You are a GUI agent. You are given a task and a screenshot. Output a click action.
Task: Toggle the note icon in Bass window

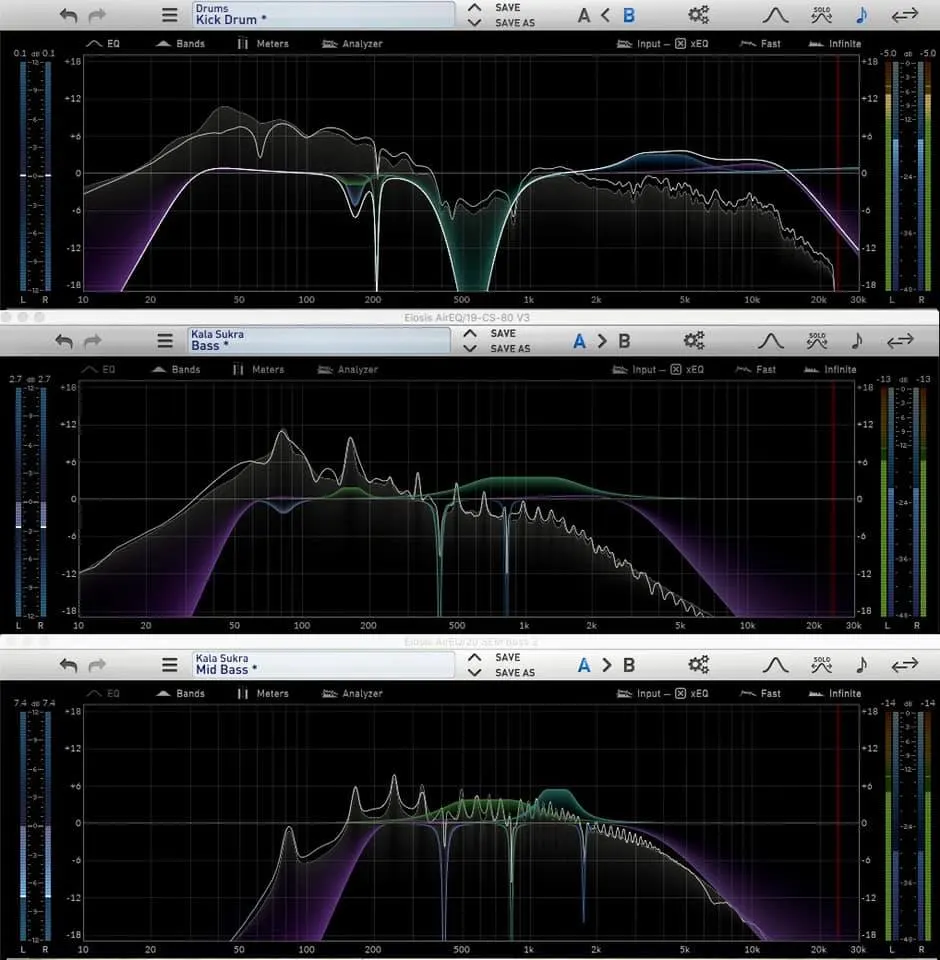click(x=857, y=340)
